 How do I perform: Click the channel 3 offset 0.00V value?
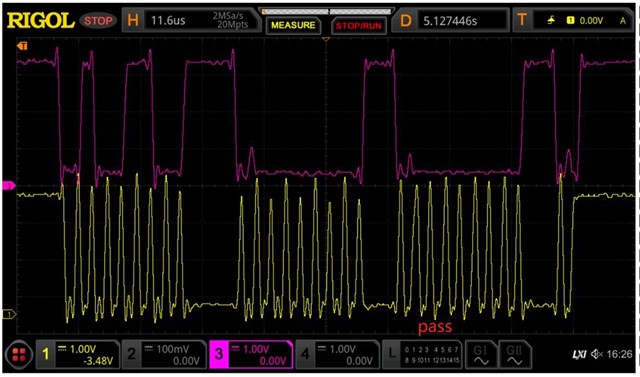[273, 361]
